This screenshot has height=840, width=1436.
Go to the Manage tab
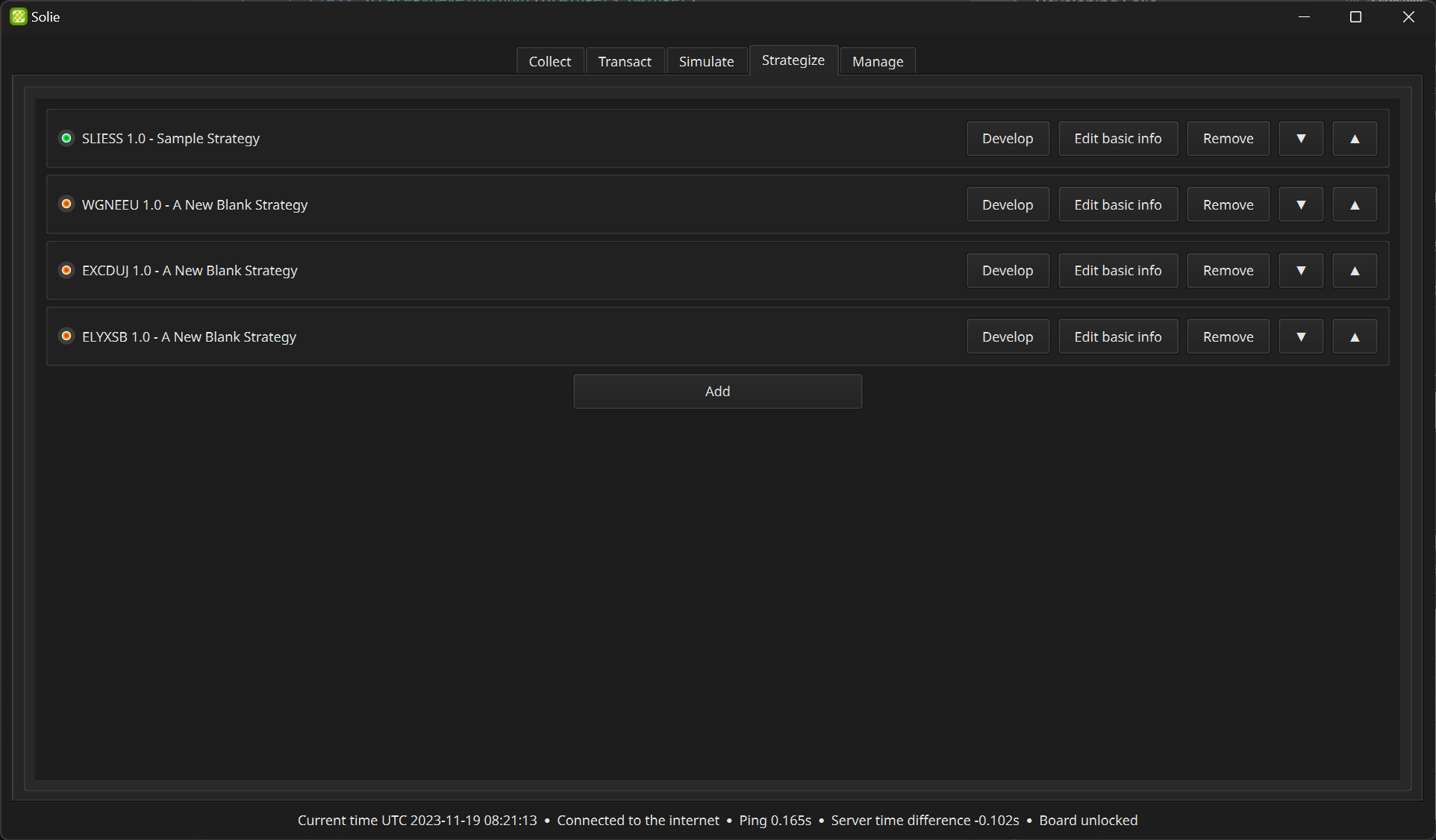click(x=877, y=61)
